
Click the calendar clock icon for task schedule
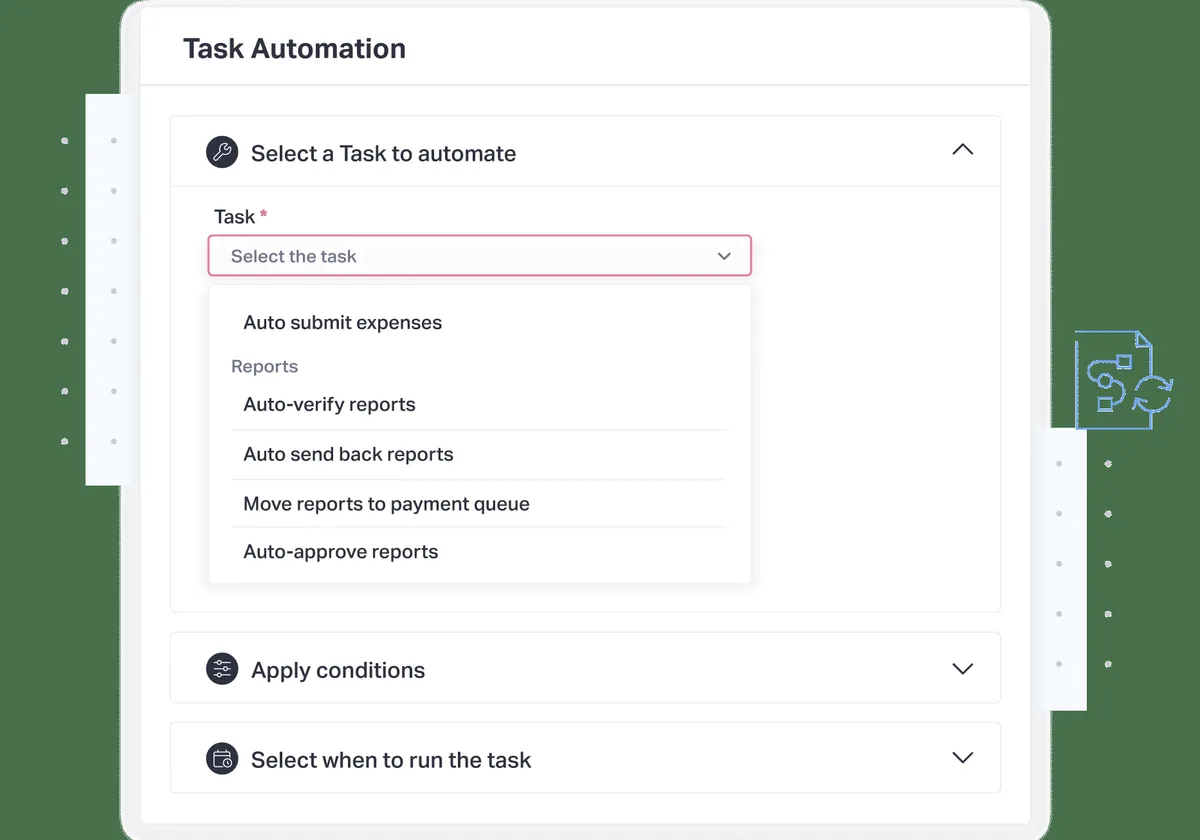(x=222, y=759)
